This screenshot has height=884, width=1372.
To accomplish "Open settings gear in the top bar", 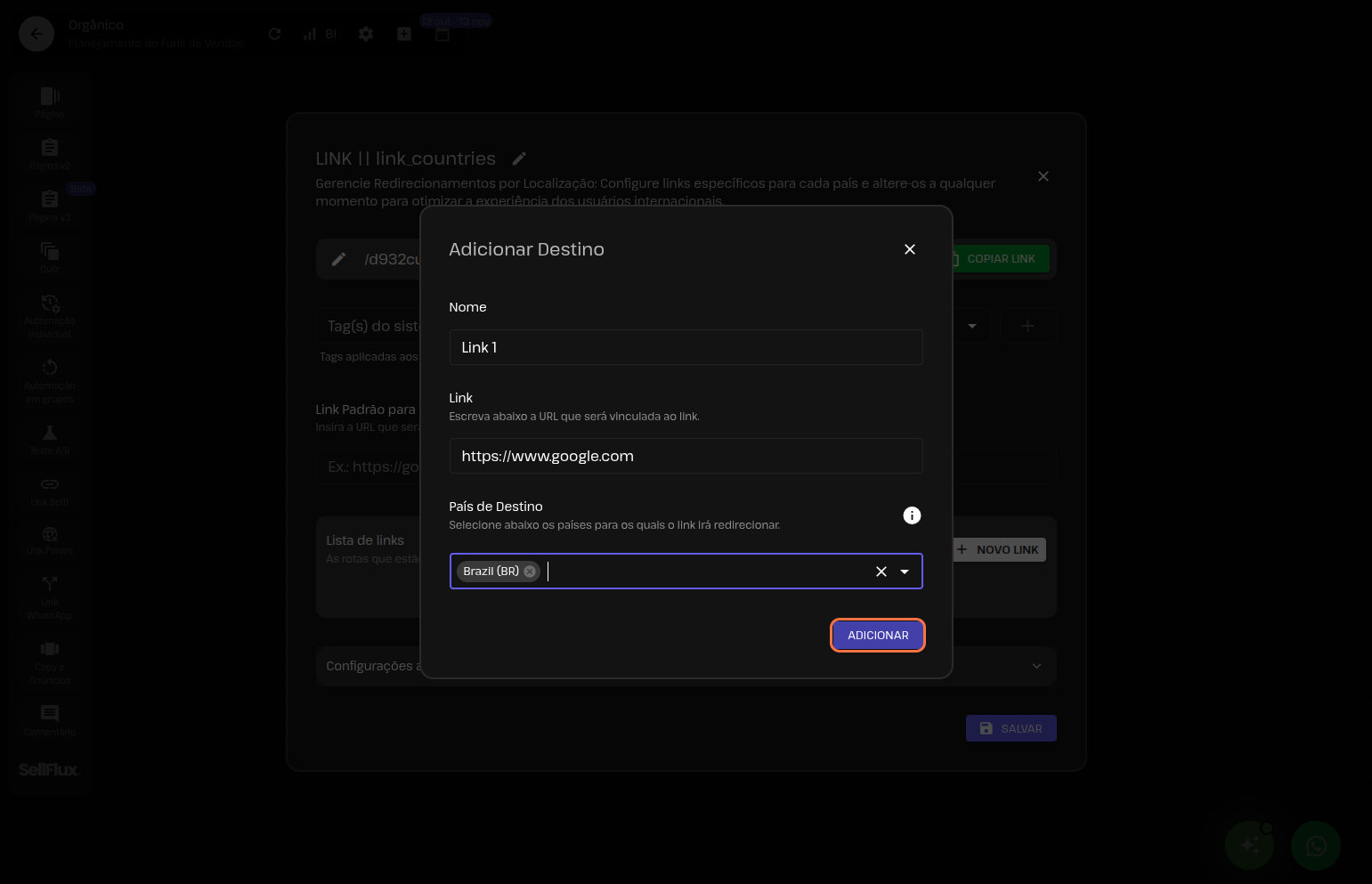I will [366, 34].
